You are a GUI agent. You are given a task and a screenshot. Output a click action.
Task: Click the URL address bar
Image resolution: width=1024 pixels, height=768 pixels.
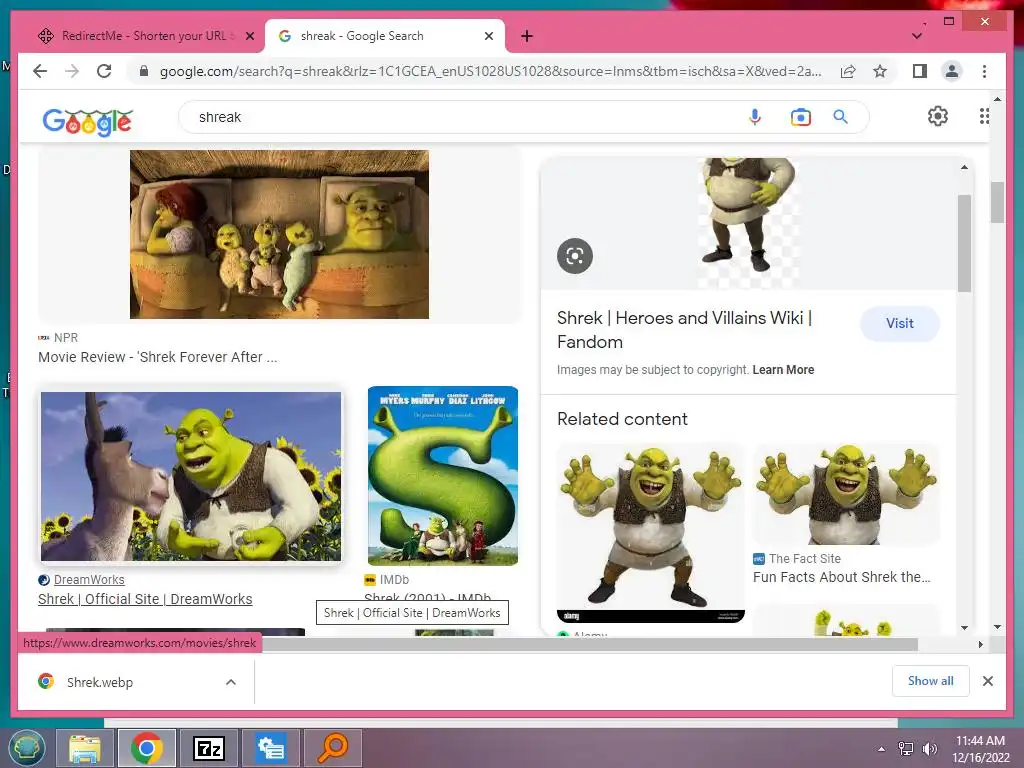[490, 71]
